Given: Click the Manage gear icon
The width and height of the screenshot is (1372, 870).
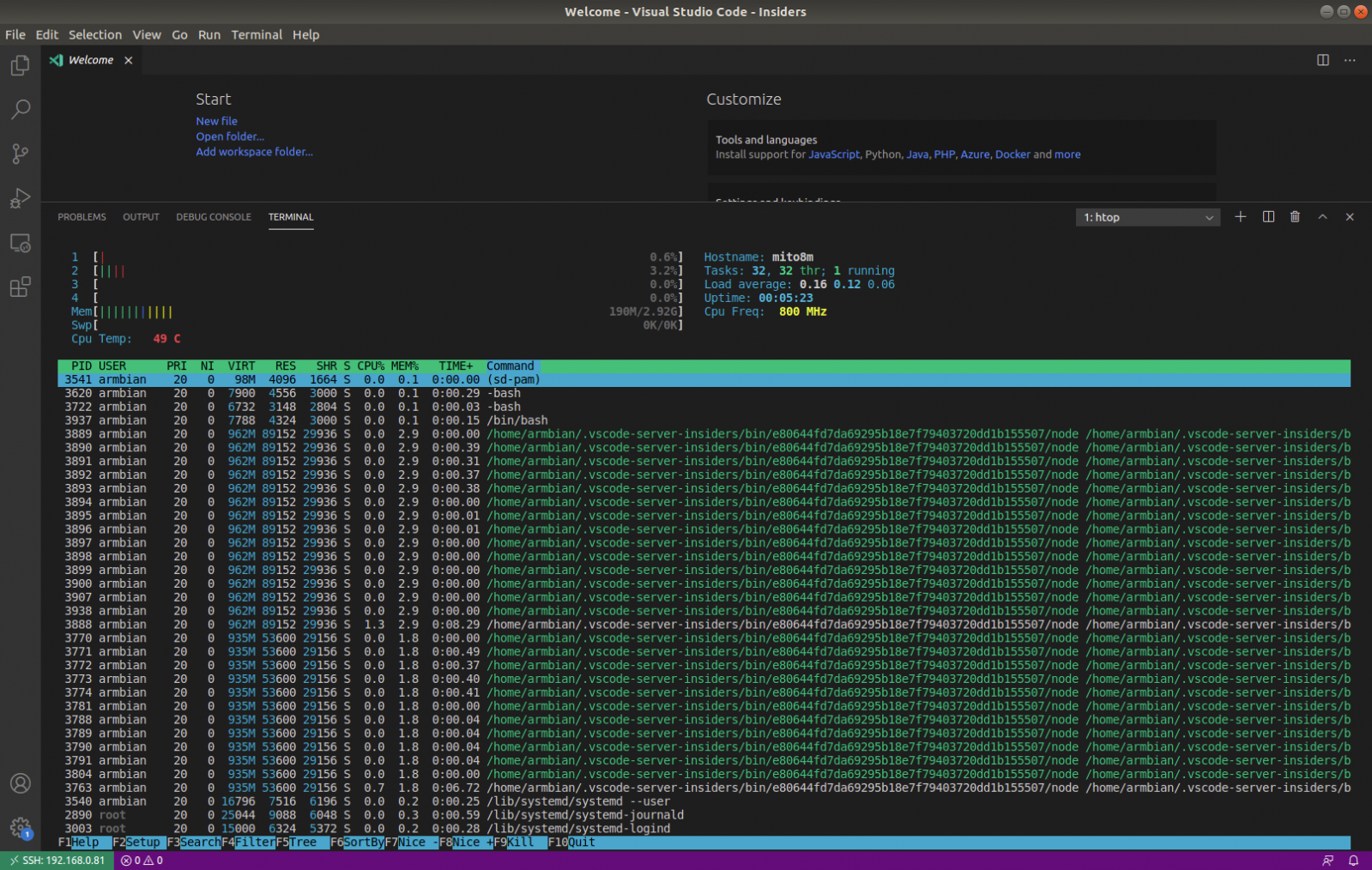Looking at the screenshot, I should click(x=21, y=827).
